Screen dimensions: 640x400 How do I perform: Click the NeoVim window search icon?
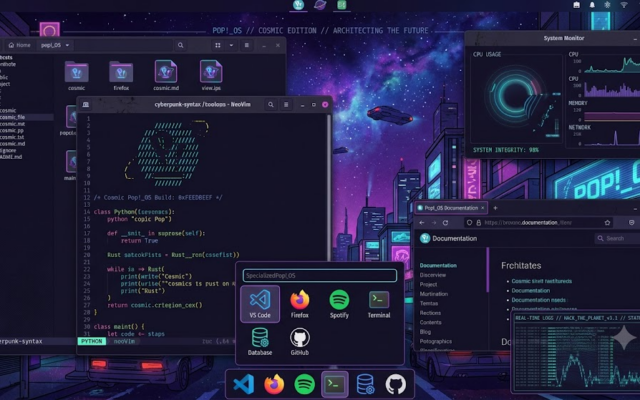point(271,105)
